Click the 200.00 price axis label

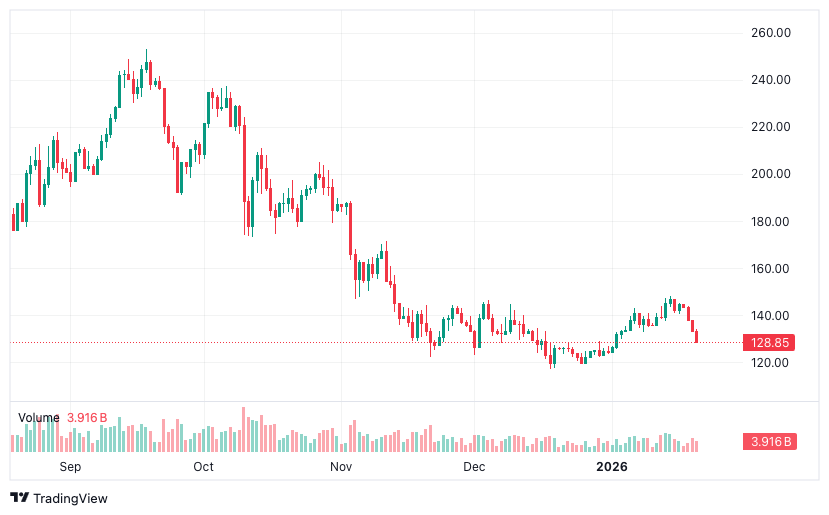point(771,174)
